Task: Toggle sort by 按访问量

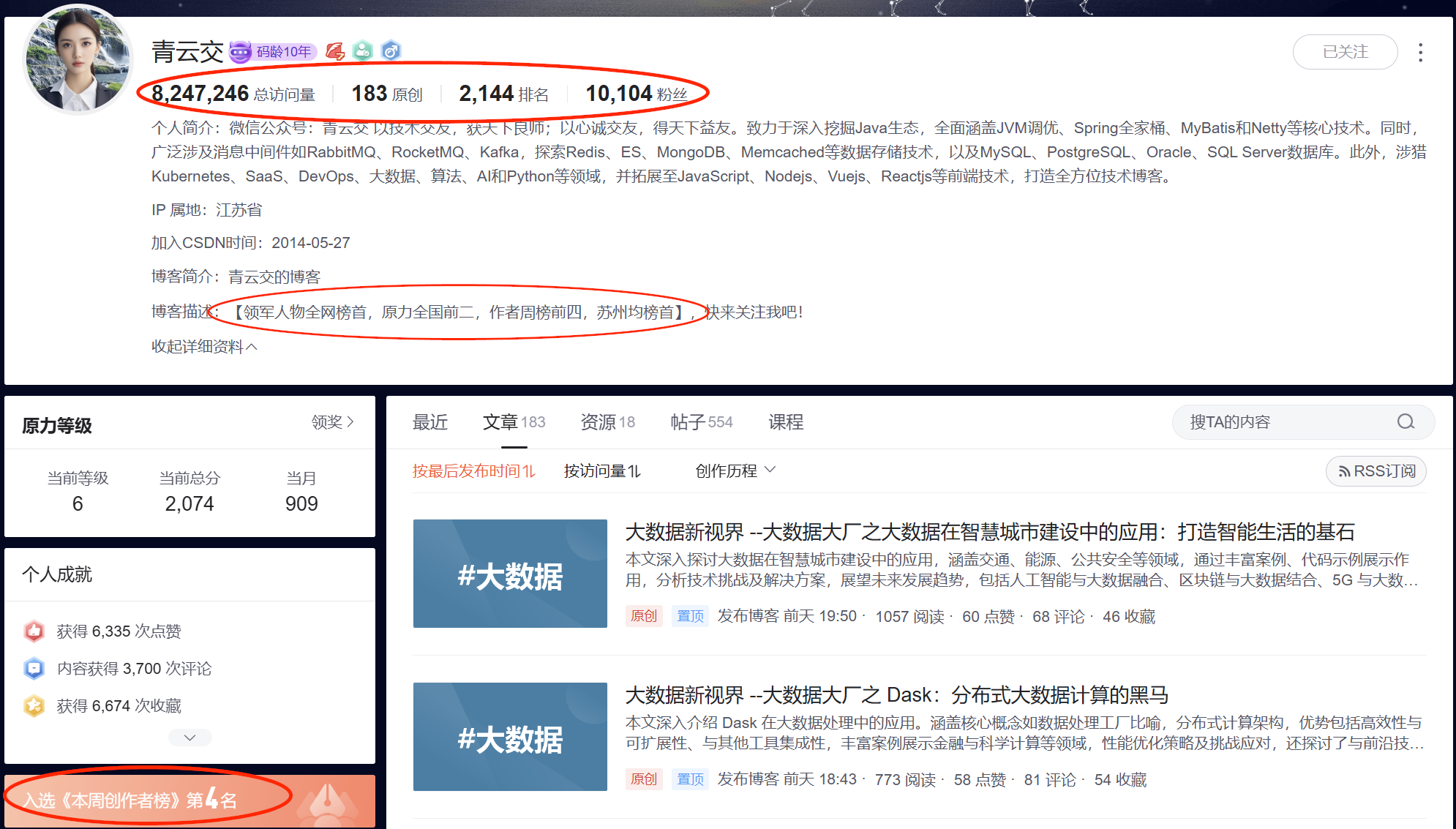Action: (601, 471)
